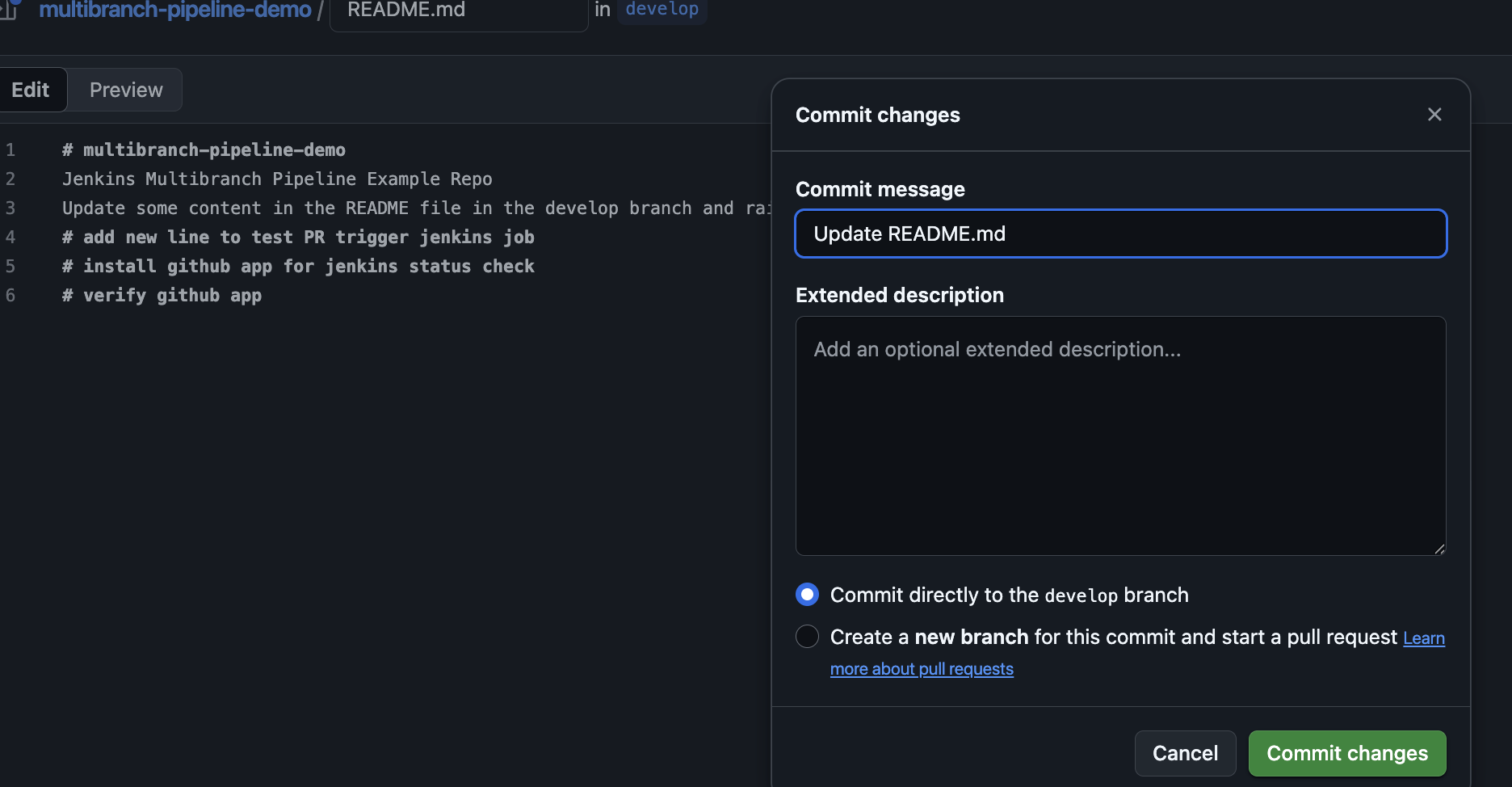Open Learn more about pull requests link
Image resolution: width=1512 pixels, height=787 pixels.
tap(922, 669)
